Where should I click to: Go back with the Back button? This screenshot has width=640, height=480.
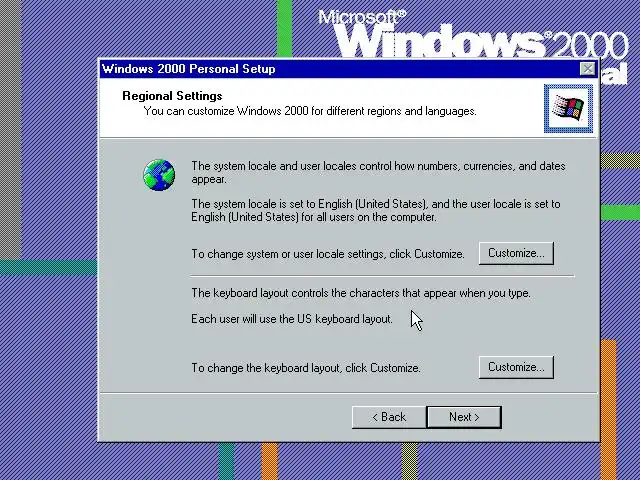(x=389, y=417)
